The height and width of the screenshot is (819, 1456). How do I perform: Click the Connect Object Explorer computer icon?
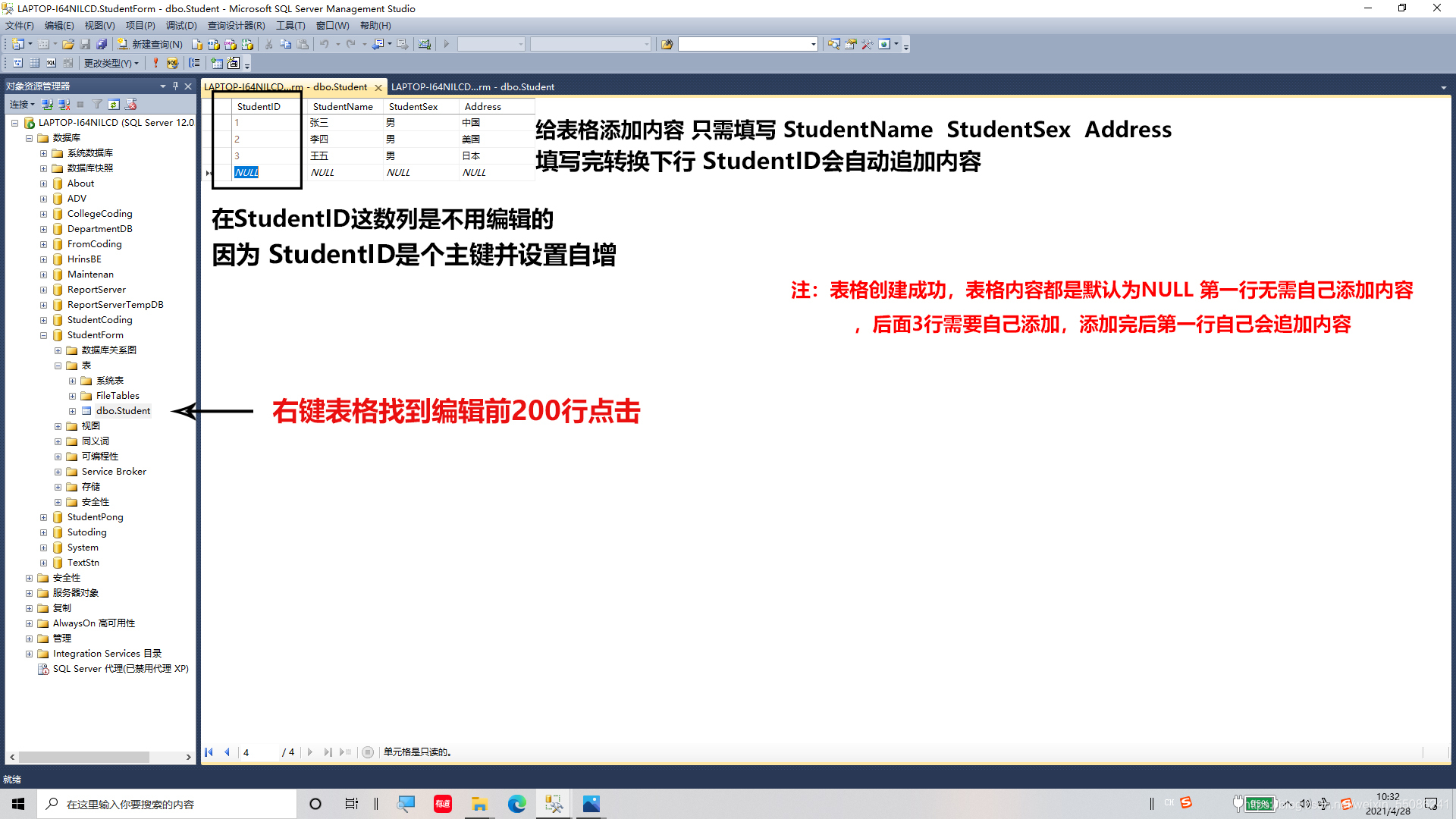click(x=47, y=105)
